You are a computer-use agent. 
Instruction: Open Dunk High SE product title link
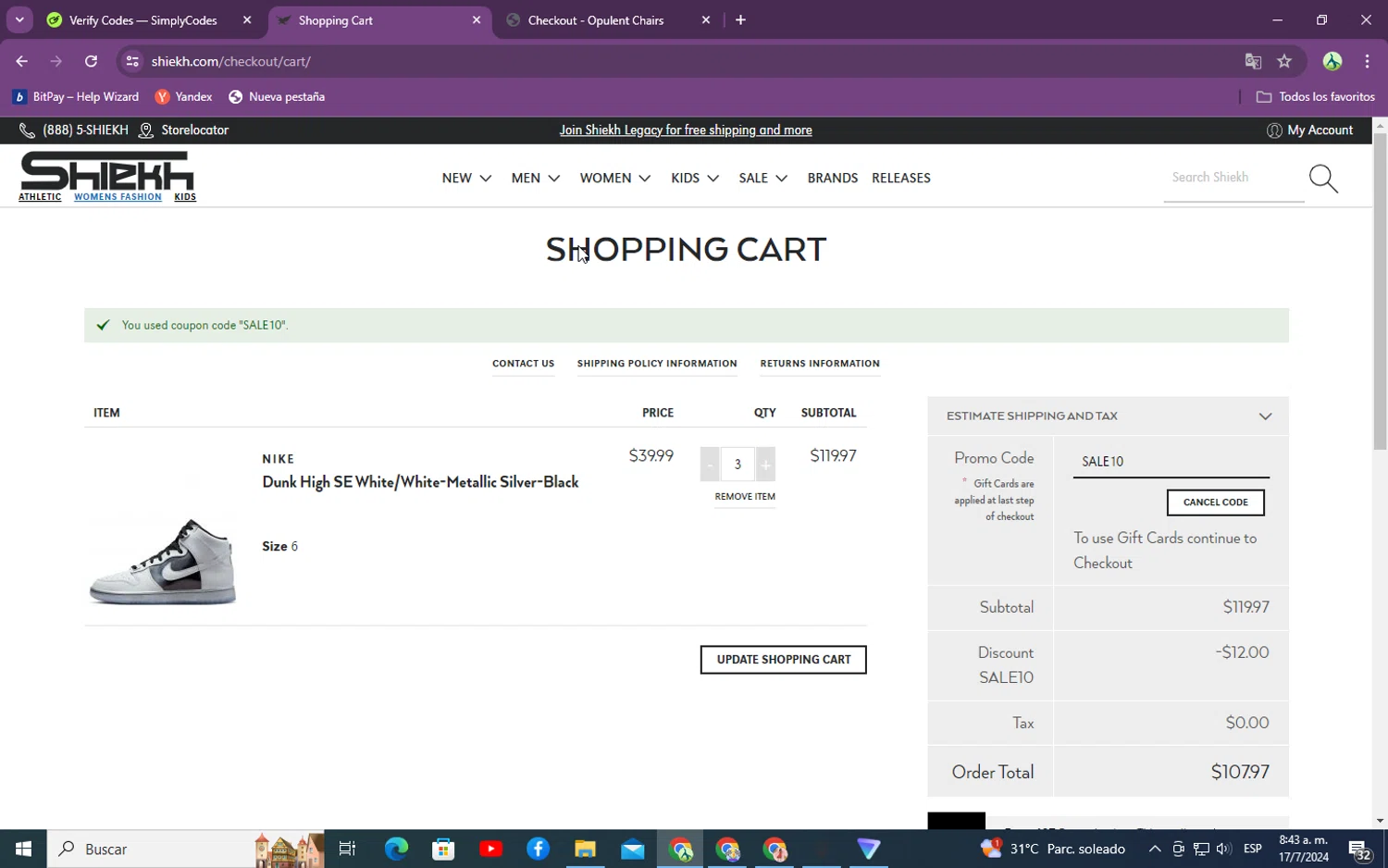click(x=420, y=482)
